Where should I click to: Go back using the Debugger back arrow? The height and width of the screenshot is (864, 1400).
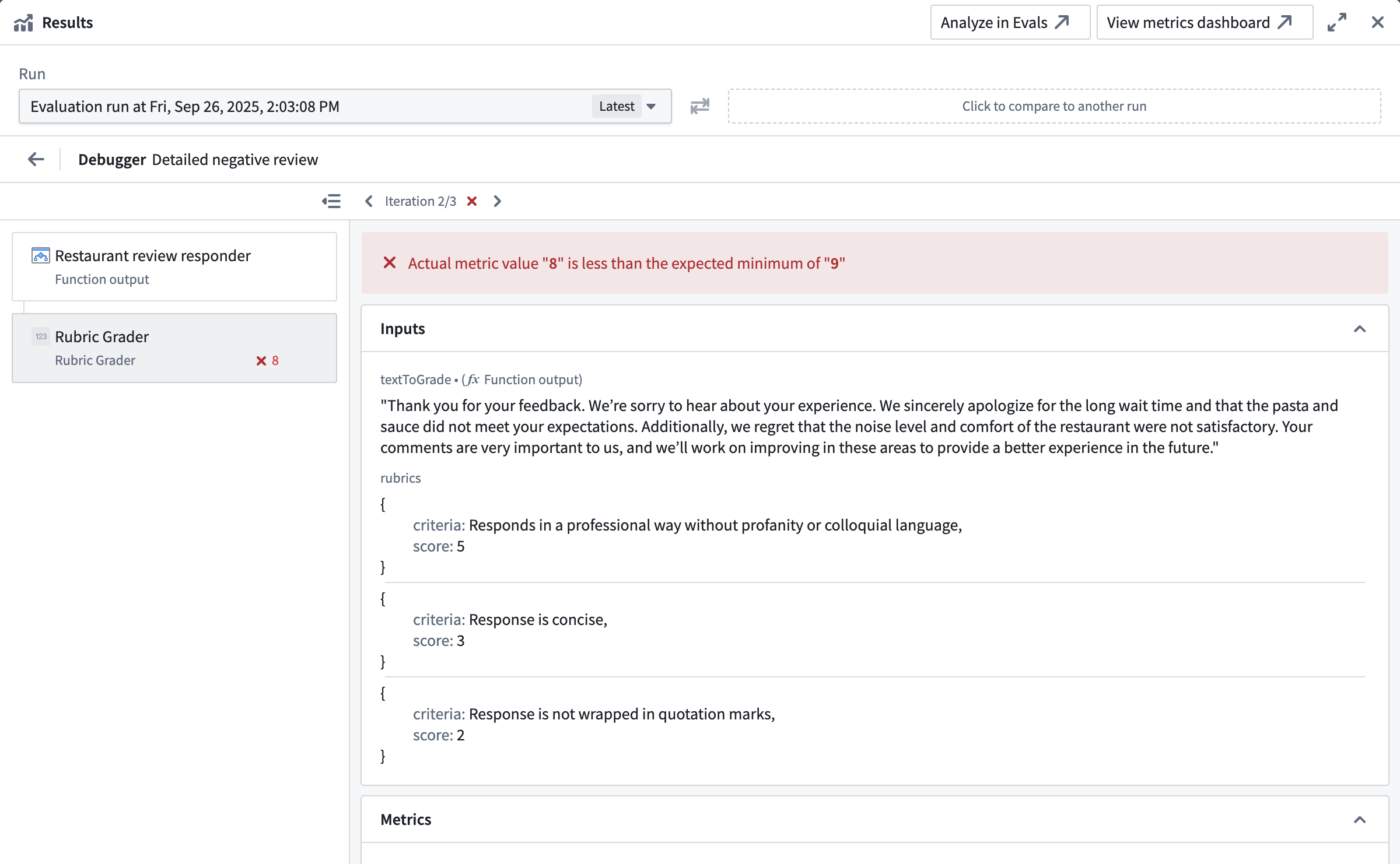[35, 159]
